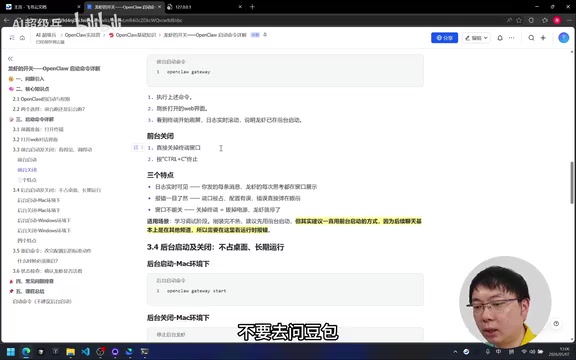This screenshot has height=360, width=576.
Task: Open Visual Studio Code from the taskbar
Action: click(85, 352)
